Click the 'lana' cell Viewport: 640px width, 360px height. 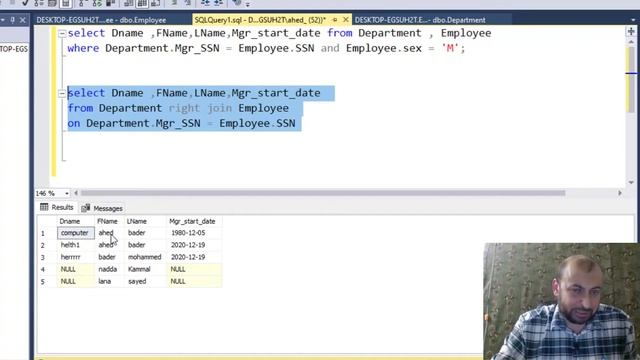tap(109, 281)
